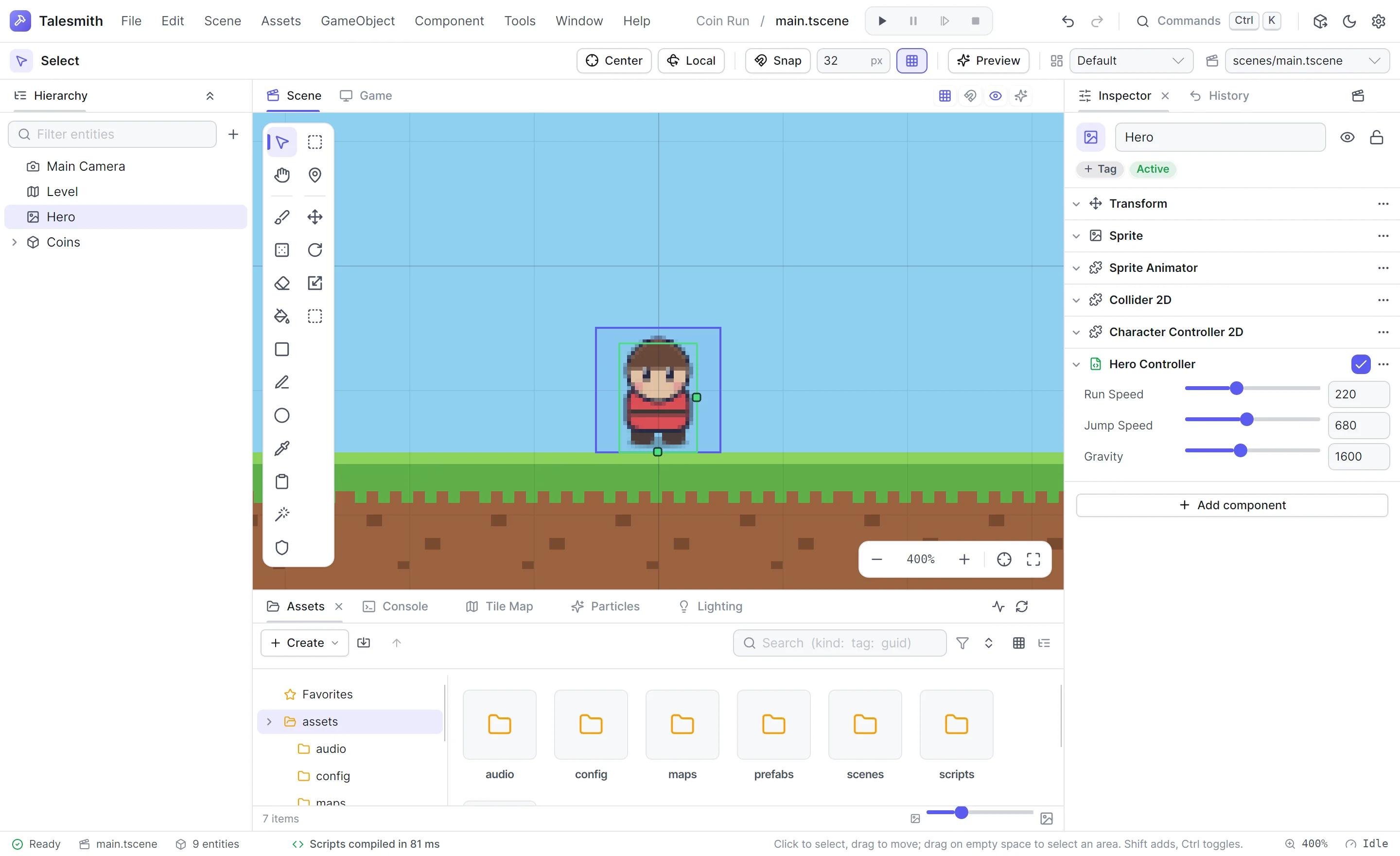Toggle scene grid overlay in Scene header
Viewport: 1400px width, 856px height.
point(945,95)
